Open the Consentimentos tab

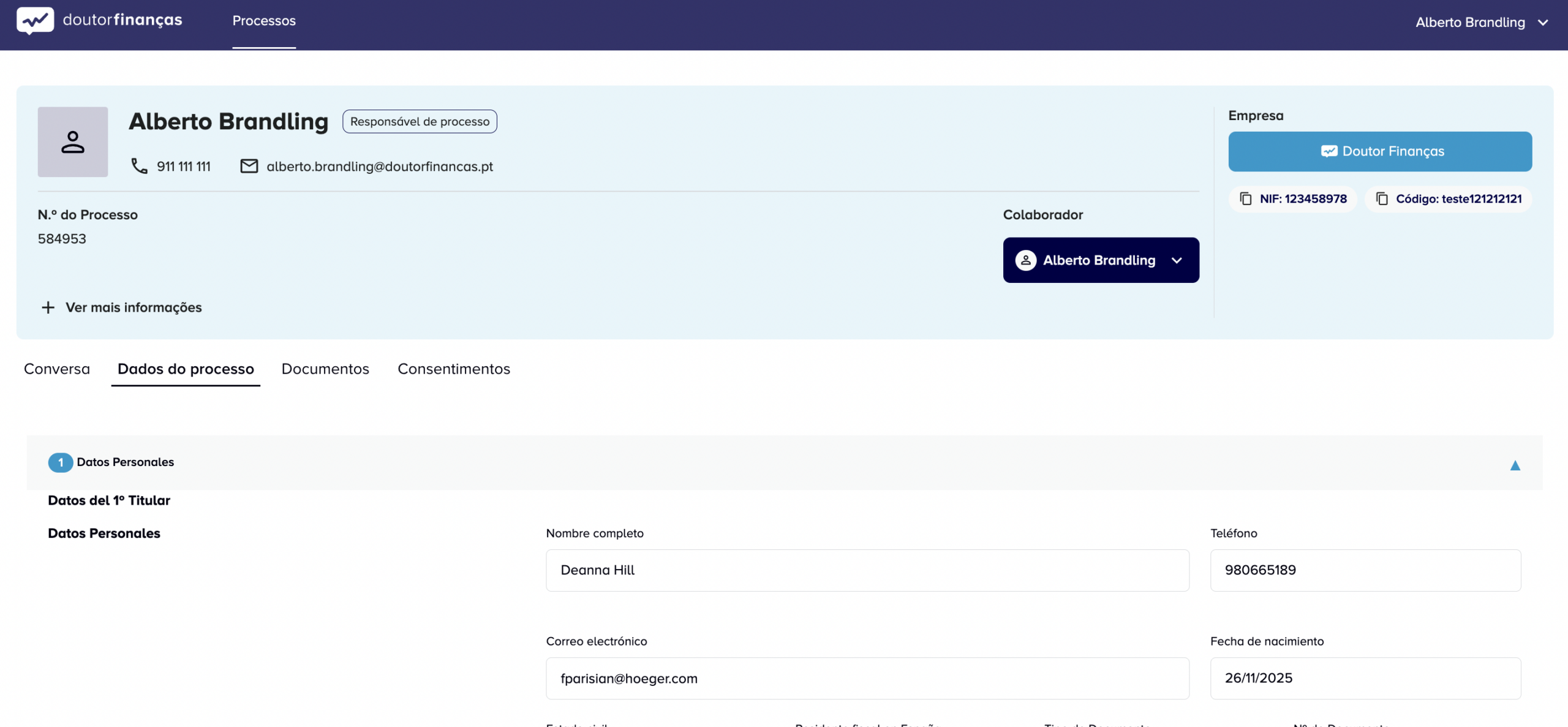point(454,369)
